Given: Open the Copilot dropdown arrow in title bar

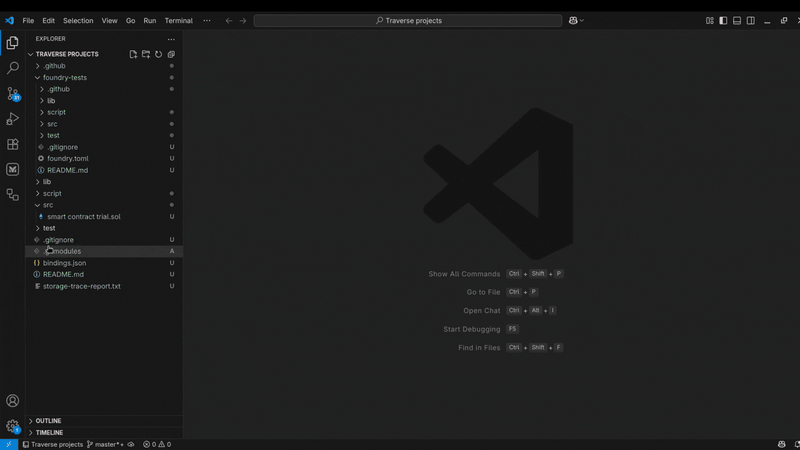Looking at the screenshot, I should [582, 20].
